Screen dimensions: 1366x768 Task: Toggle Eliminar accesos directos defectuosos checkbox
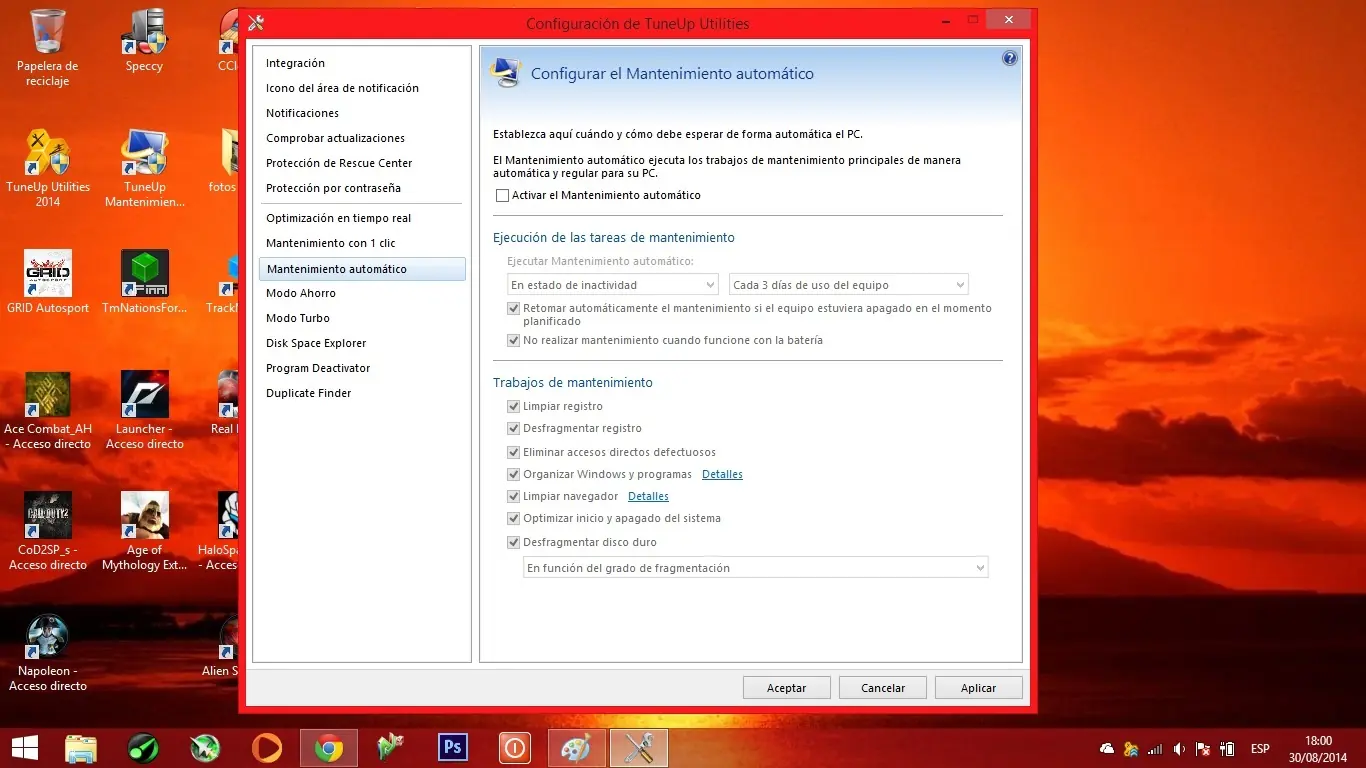pos(514,453)
